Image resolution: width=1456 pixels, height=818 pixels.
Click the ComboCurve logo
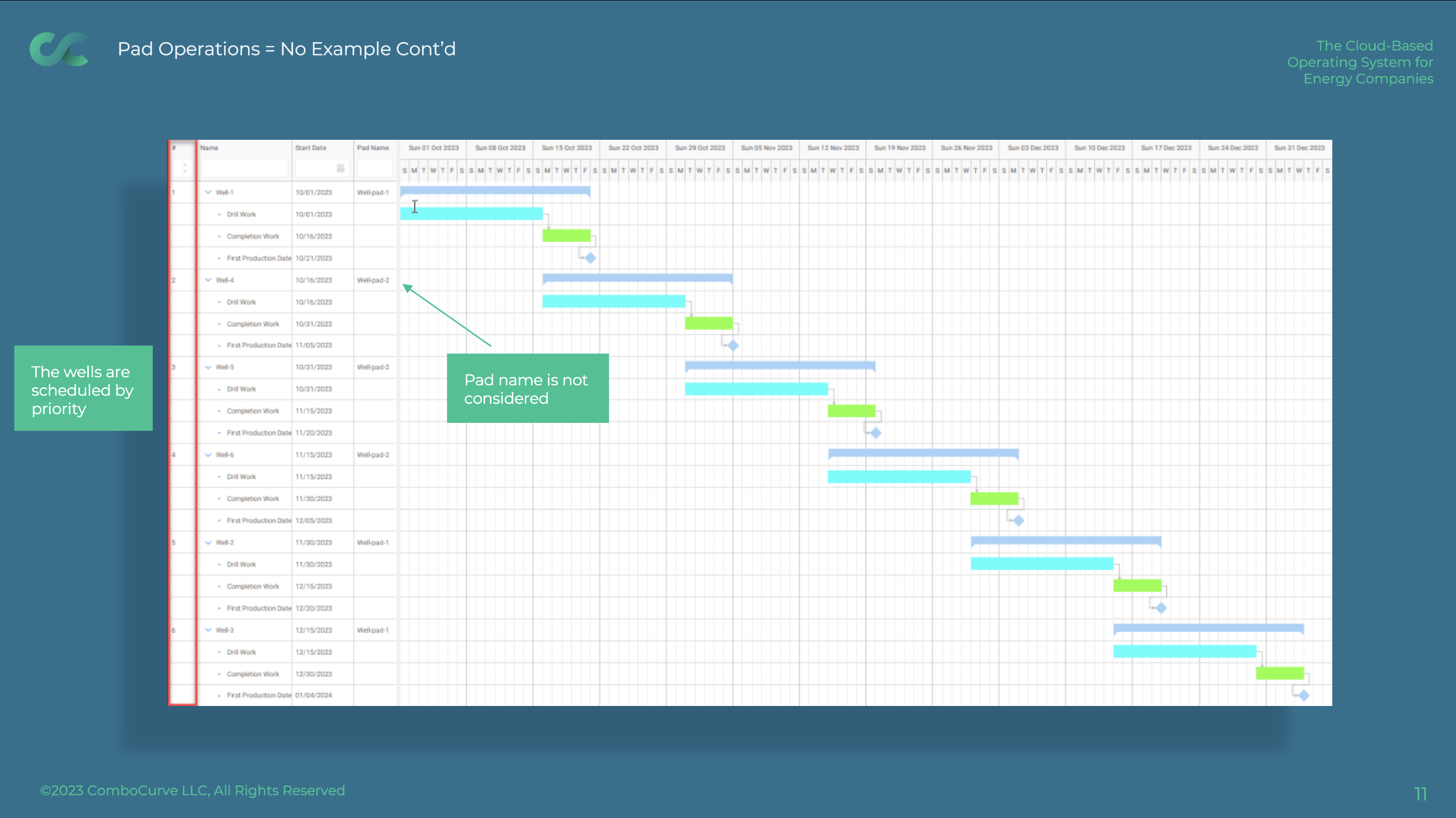coord(59,49)
